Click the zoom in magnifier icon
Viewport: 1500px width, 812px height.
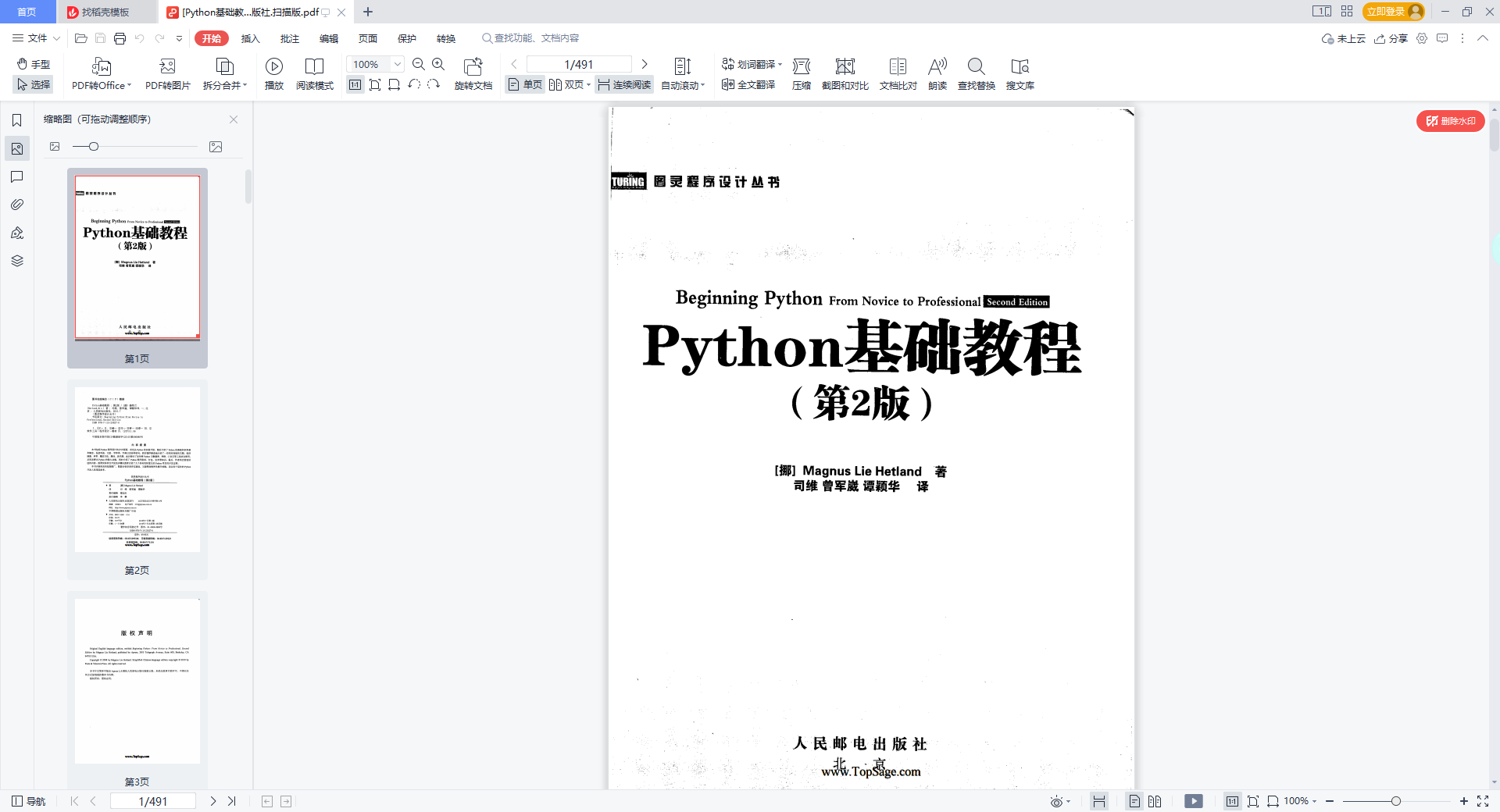438,64
